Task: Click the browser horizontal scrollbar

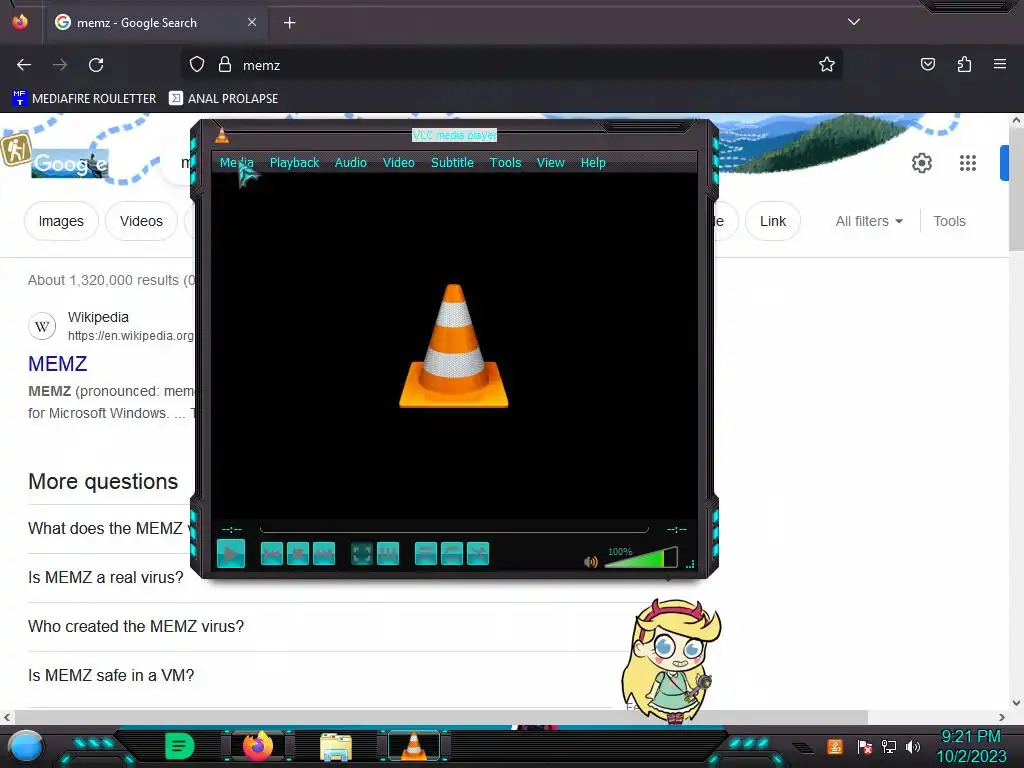Action: click(441, 717)
